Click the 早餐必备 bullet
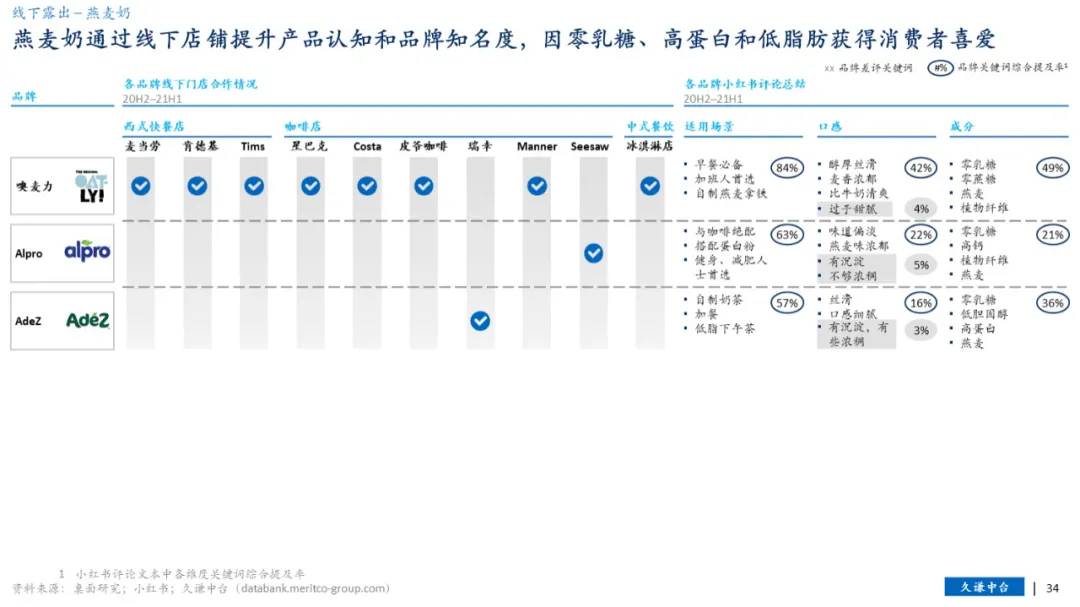Screen dimensions: 1080x607 tap(719, 165)
